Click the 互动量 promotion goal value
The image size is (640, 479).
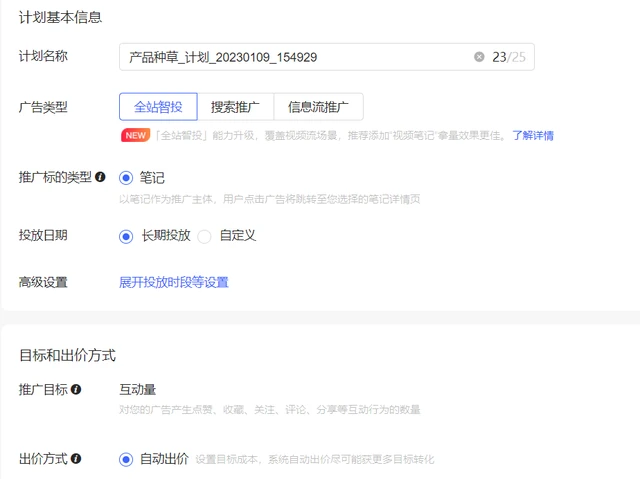(x=138, y=389)
